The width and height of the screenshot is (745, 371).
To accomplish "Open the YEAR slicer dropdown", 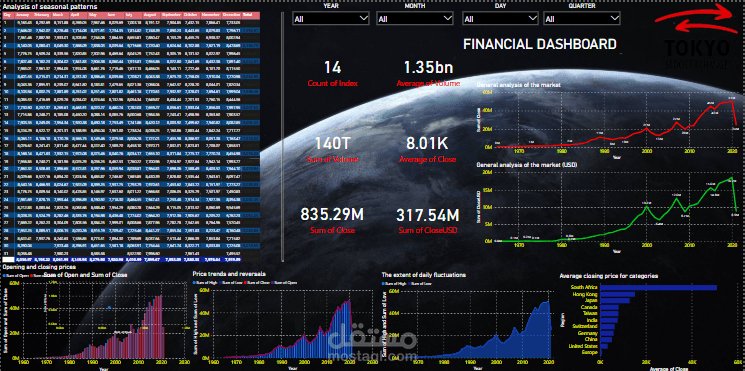I will [x=331, y=19].
